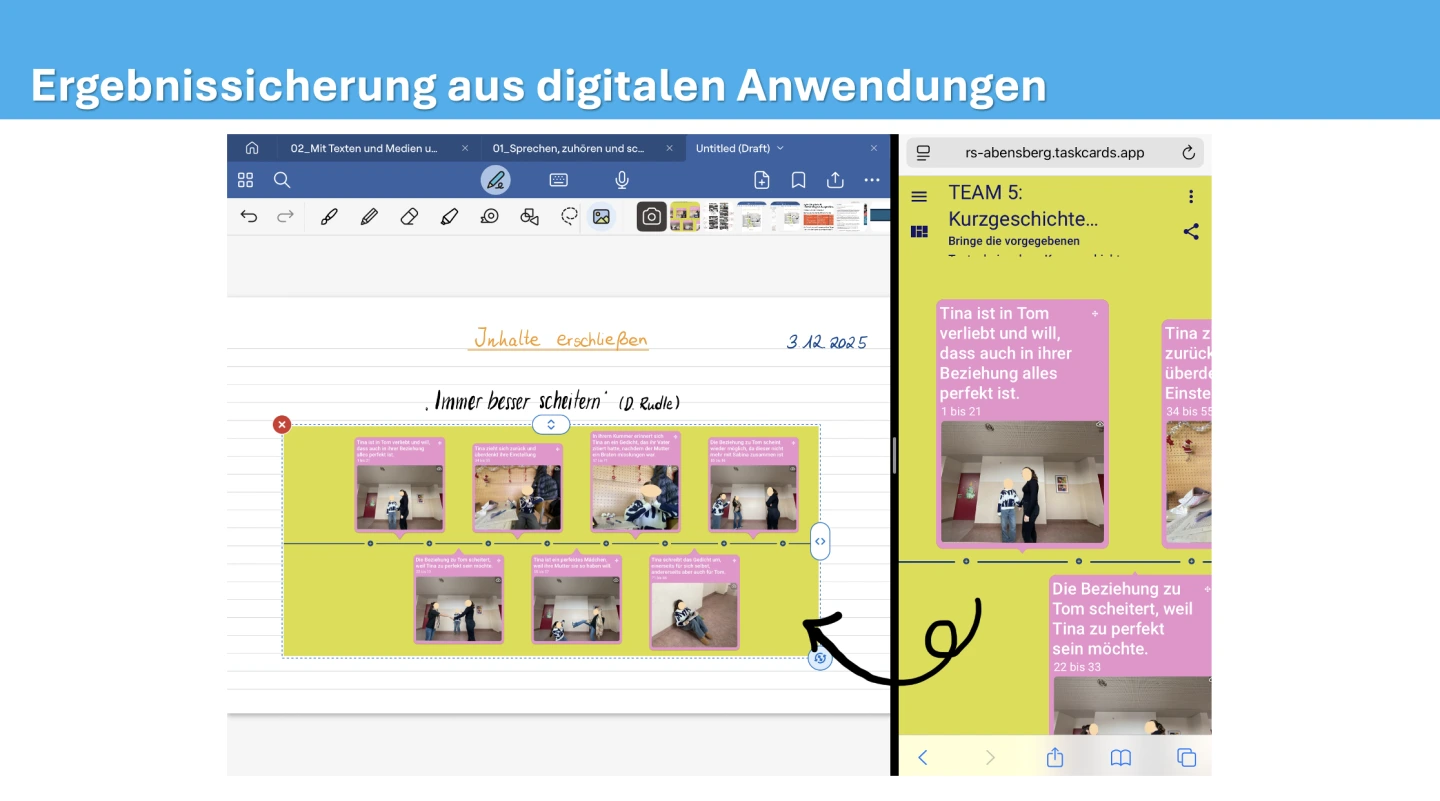Viewport: 1440px width, 801px height.
Task: Open the TaskCards three-dot options menu
Action: (1190, 196)
